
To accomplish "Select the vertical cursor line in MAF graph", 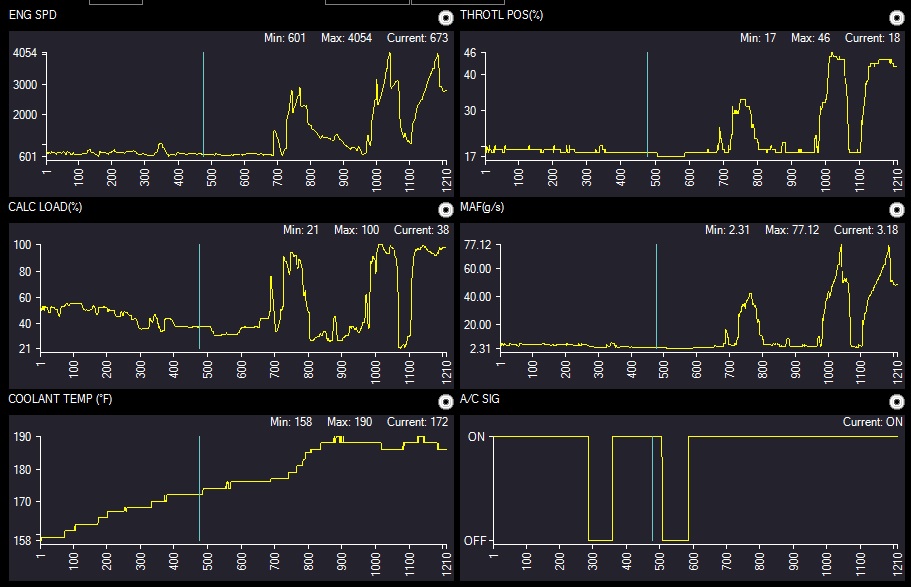I will point(656,296).
